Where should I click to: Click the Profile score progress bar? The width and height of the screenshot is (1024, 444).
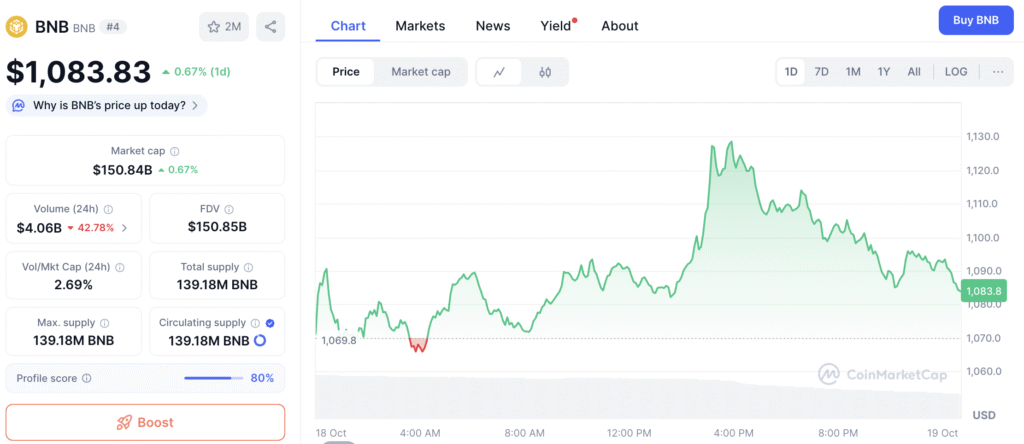213,378
